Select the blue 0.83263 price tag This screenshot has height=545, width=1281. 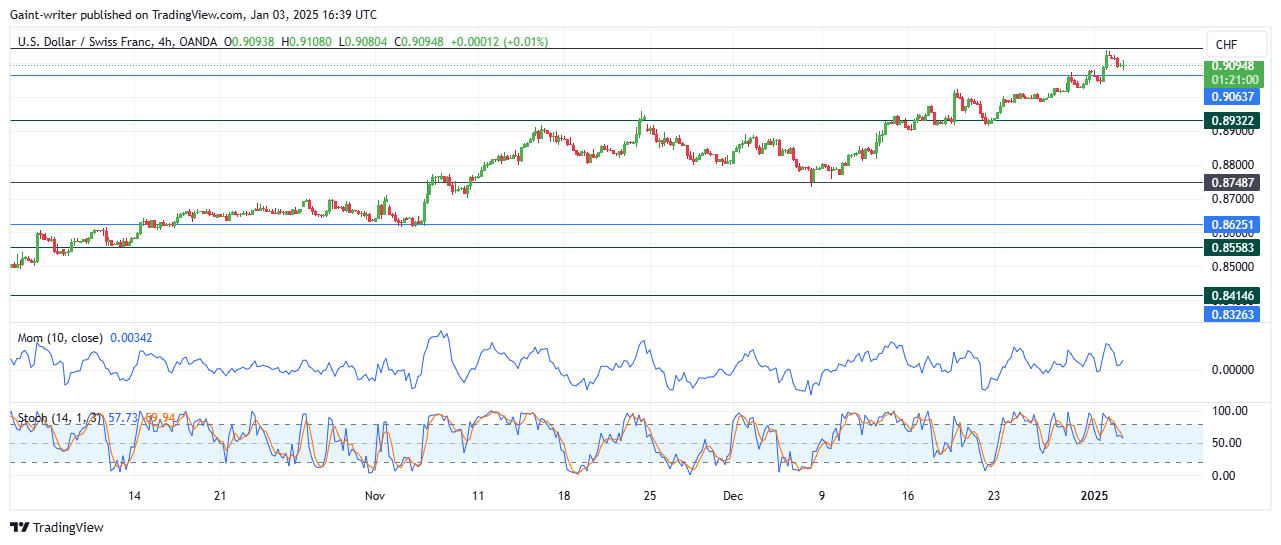[x=1233, y=314]
